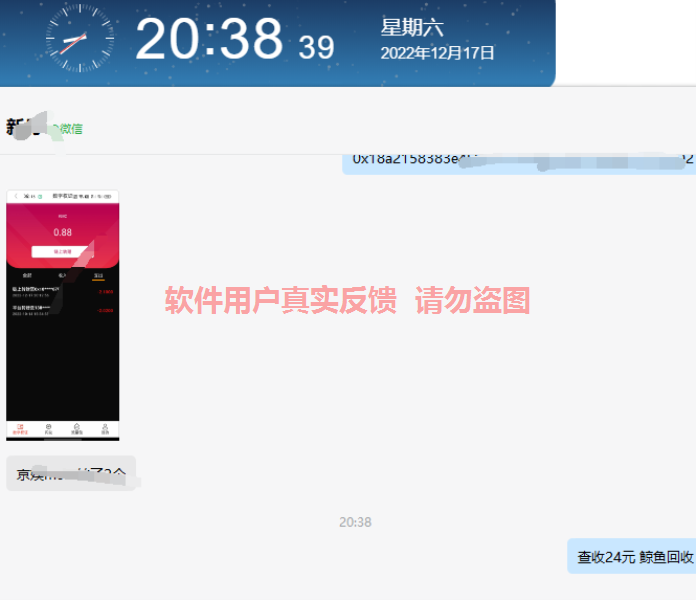Click the back arrow in the phone screenshot
Viewport: 696px width, 600px height.
(x=14, y=196)
